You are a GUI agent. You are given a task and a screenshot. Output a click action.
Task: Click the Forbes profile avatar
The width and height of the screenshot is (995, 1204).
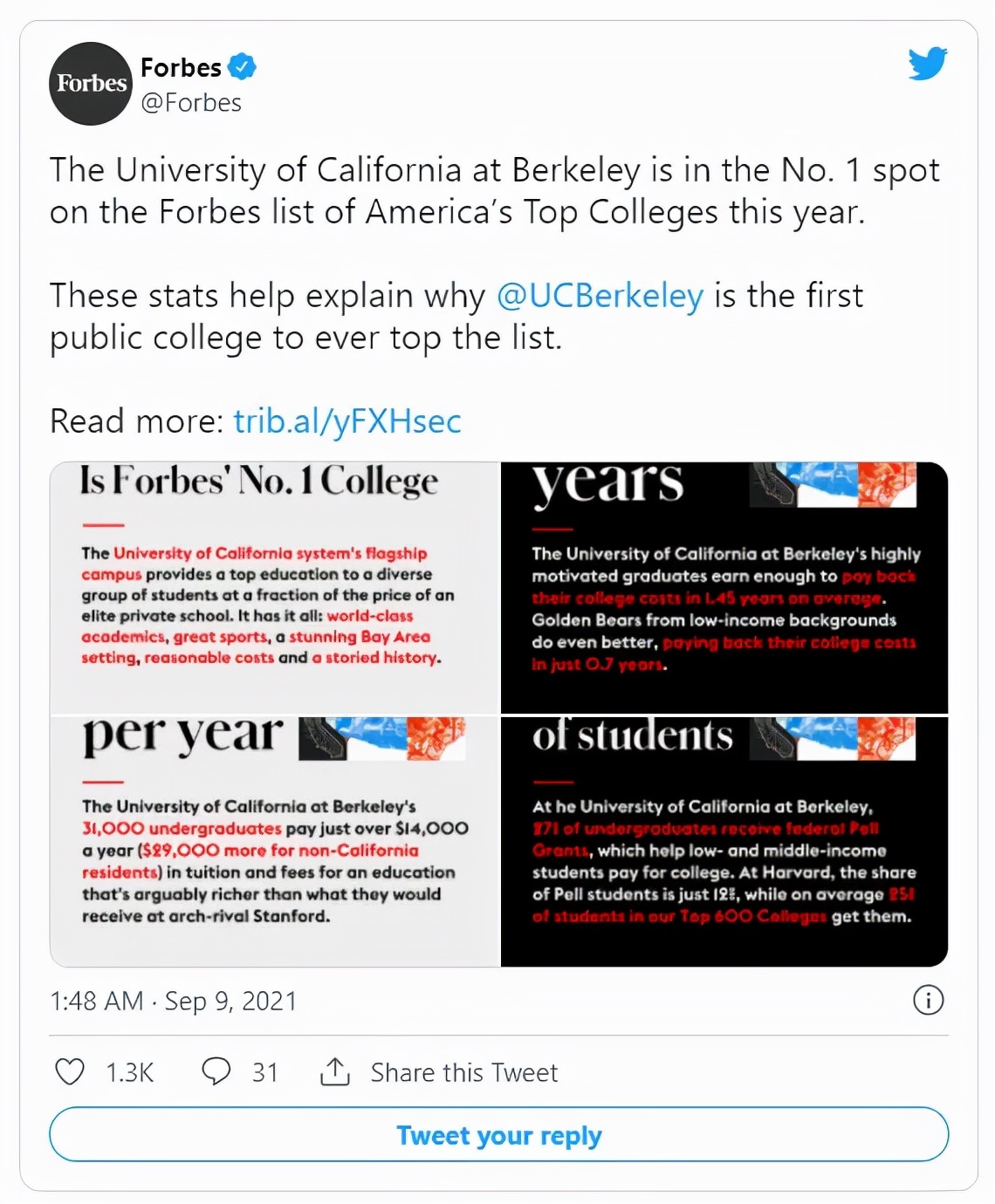click(91, 84)
